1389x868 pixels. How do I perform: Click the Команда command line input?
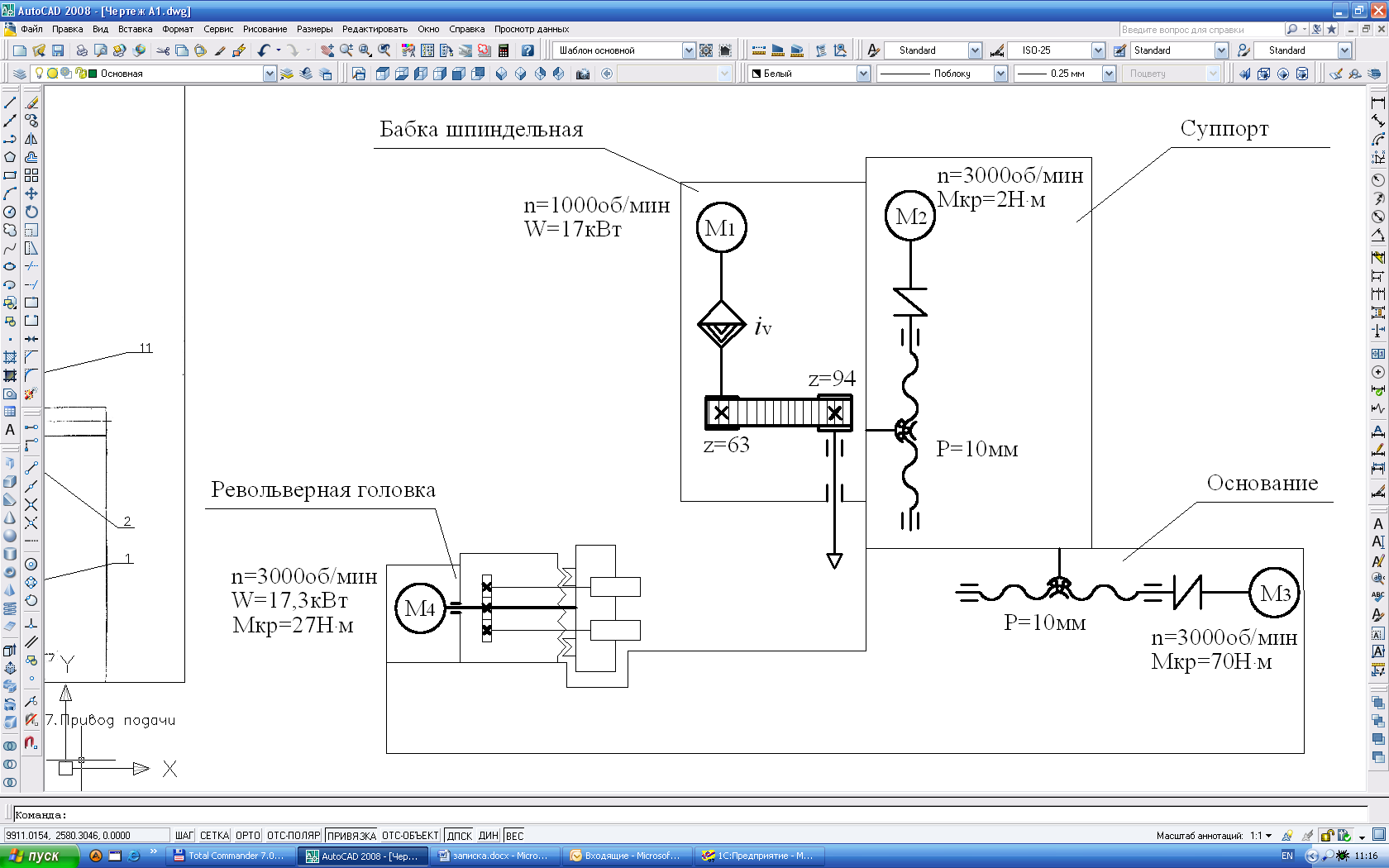tap(691, 814)
